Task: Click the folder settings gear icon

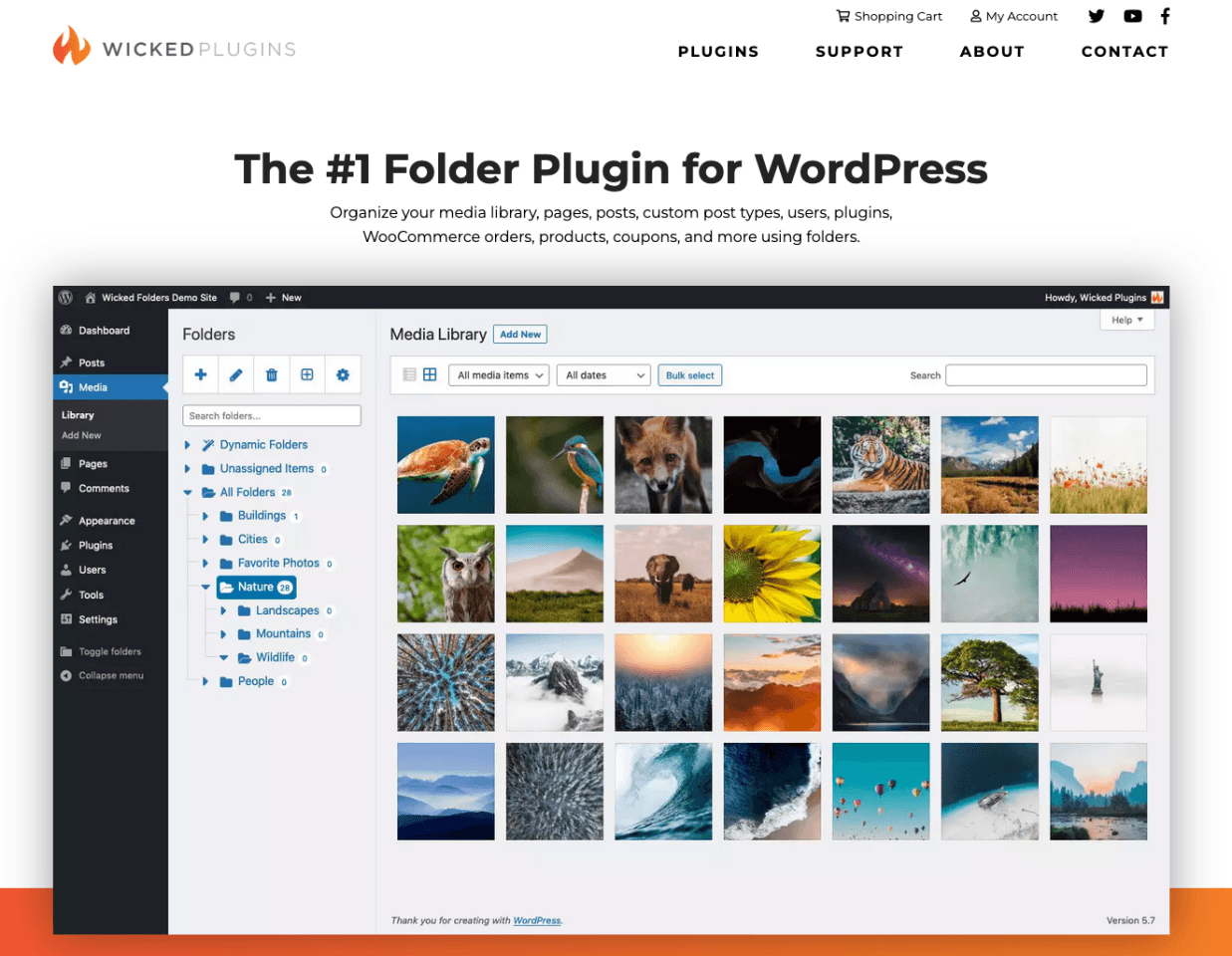Action: tap(343, 375)
